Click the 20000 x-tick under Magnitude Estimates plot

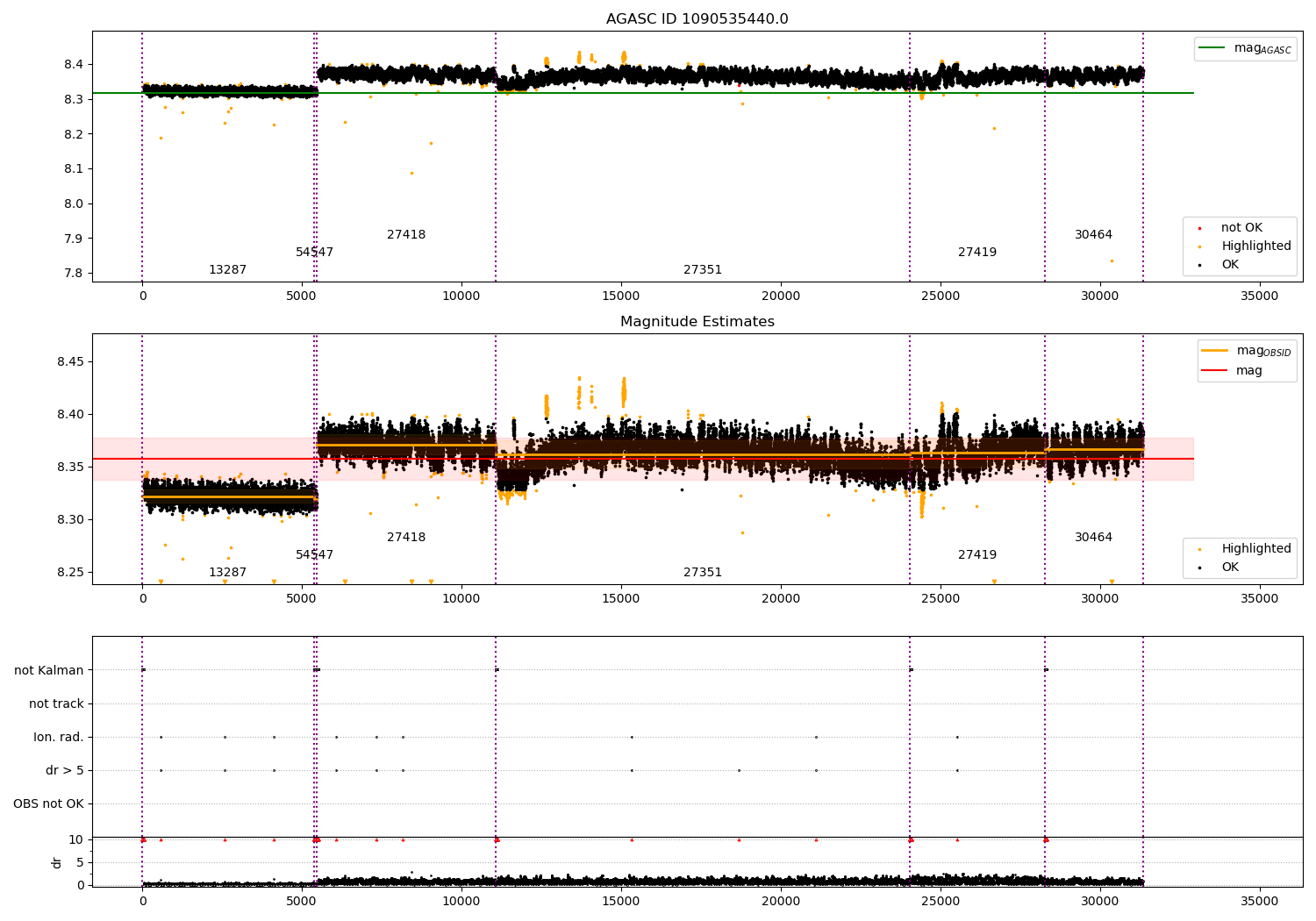pyautogui.click(x=781, y=599)
